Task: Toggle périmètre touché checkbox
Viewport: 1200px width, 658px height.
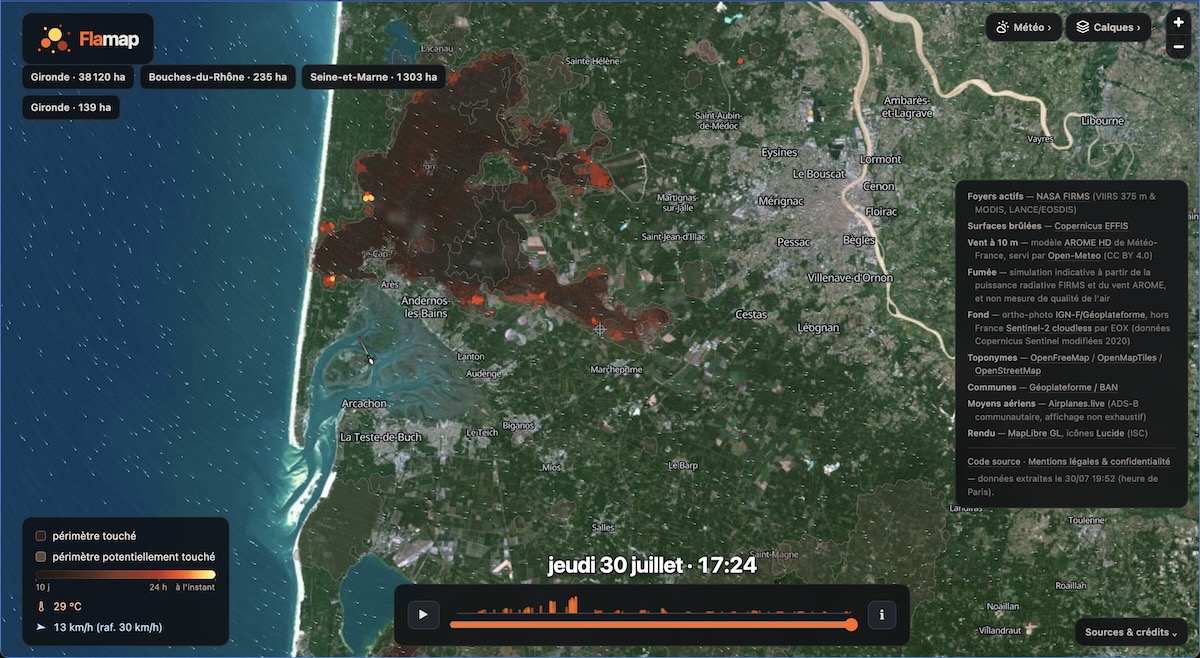Action: click(41, 536)
